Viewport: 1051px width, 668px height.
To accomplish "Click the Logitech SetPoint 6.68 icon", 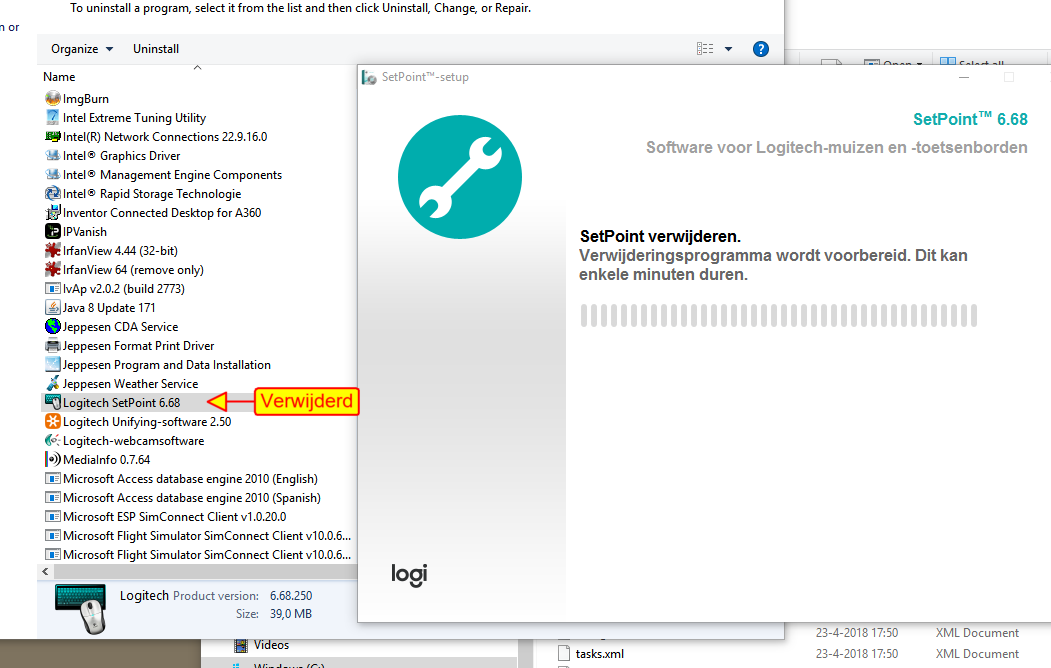I will point(52,403).
